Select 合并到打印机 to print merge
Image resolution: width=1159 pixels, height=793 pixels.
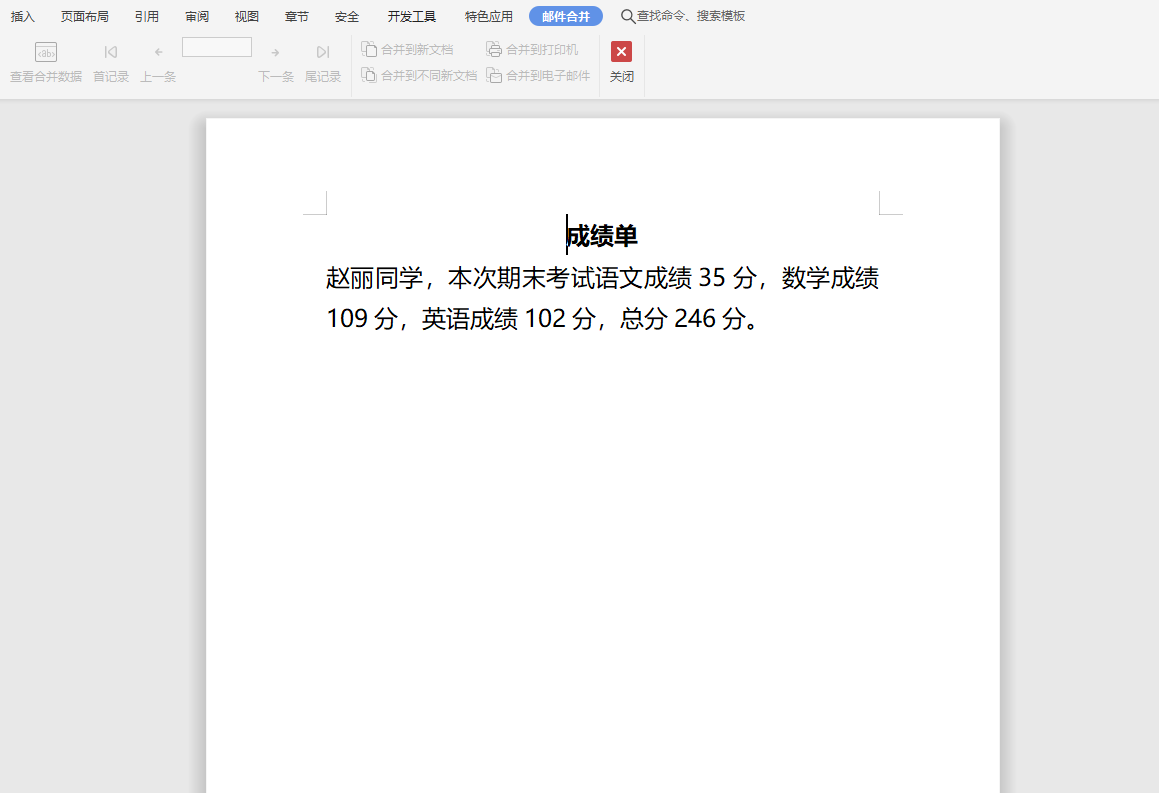click(532, 49)
